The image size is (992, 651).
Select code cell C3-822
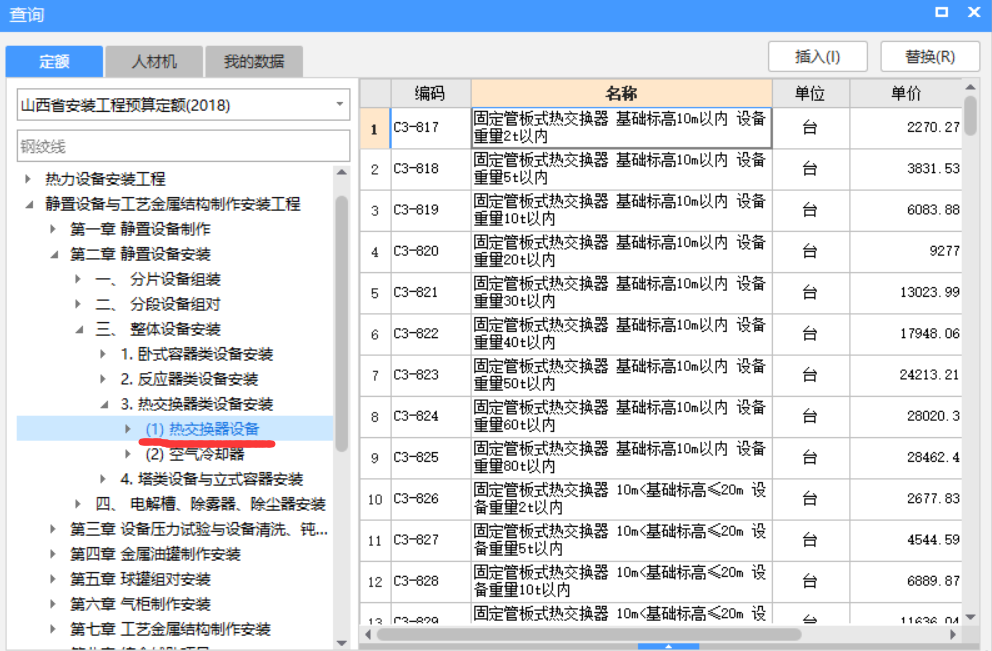[430, 333]
